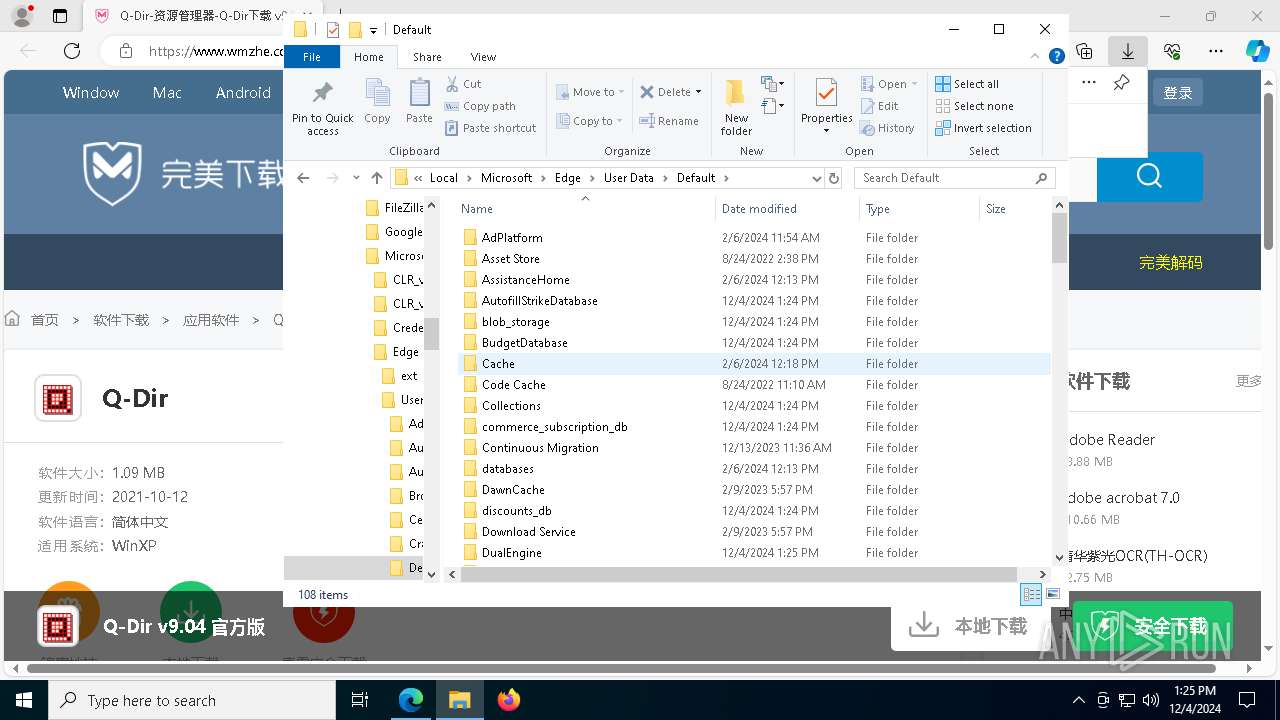Click Select all in ribbon

point(967,84)
